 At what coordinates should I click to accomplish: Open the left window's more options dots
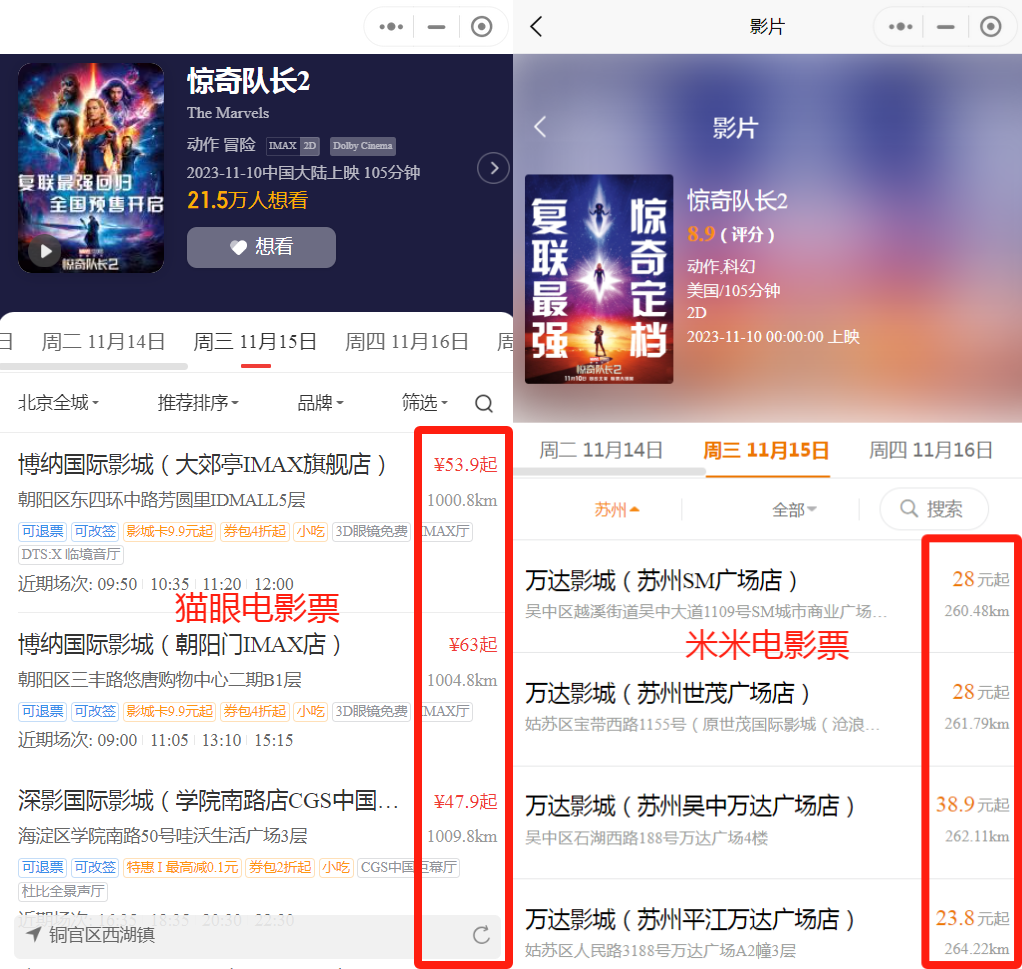(x=391, y=27)
